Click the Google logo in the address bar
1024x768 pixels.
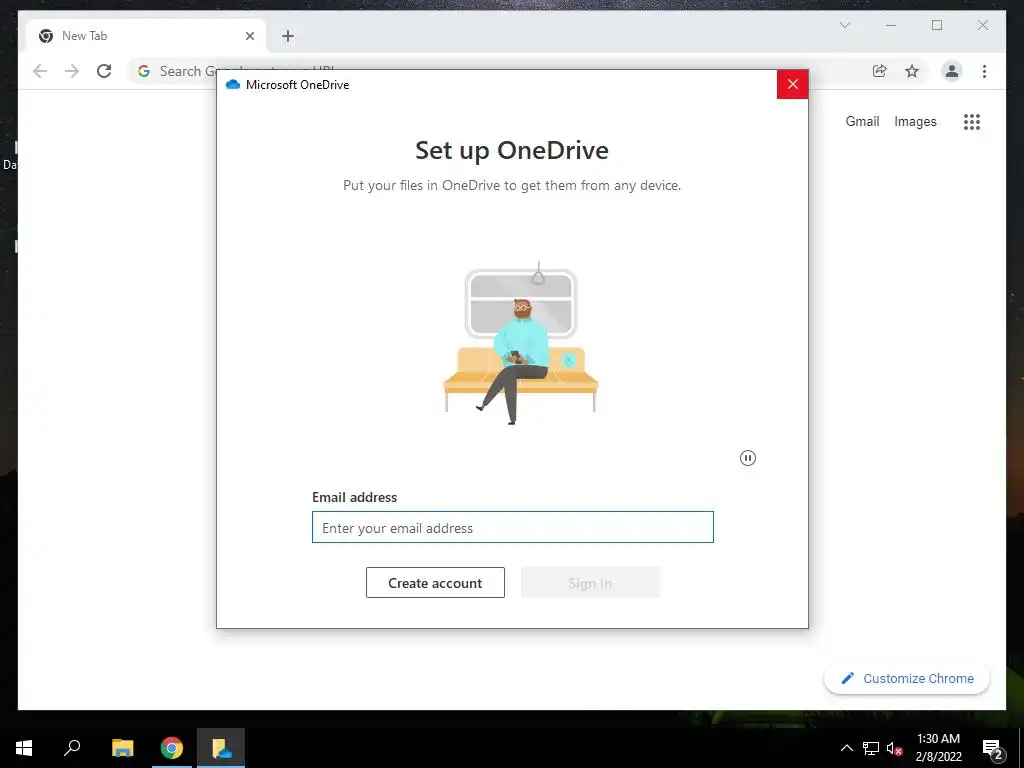pos(144,71)
